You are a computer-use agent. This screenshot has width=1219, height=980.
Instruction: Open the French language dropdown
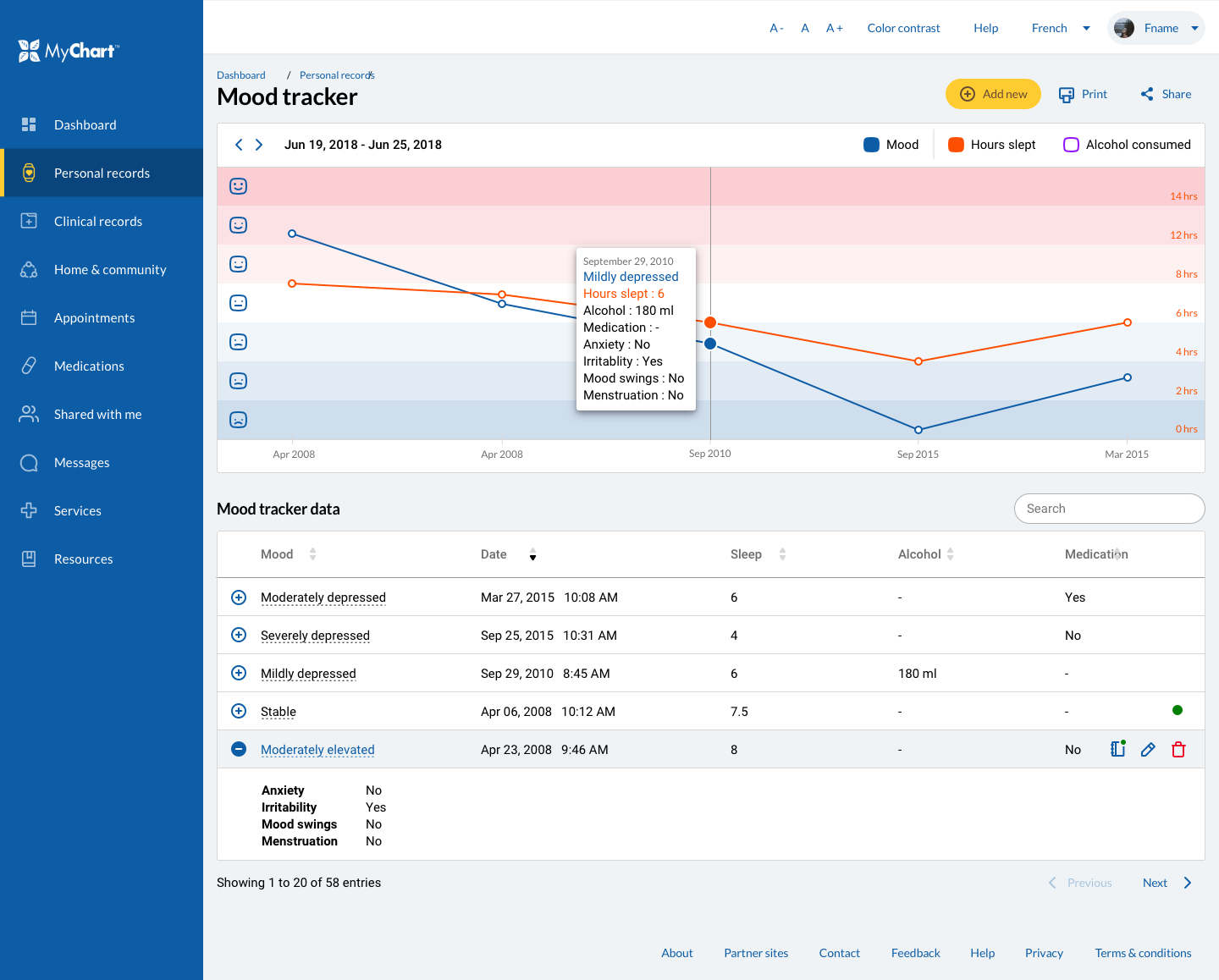pyautogui.click(x=1060, y=28)
